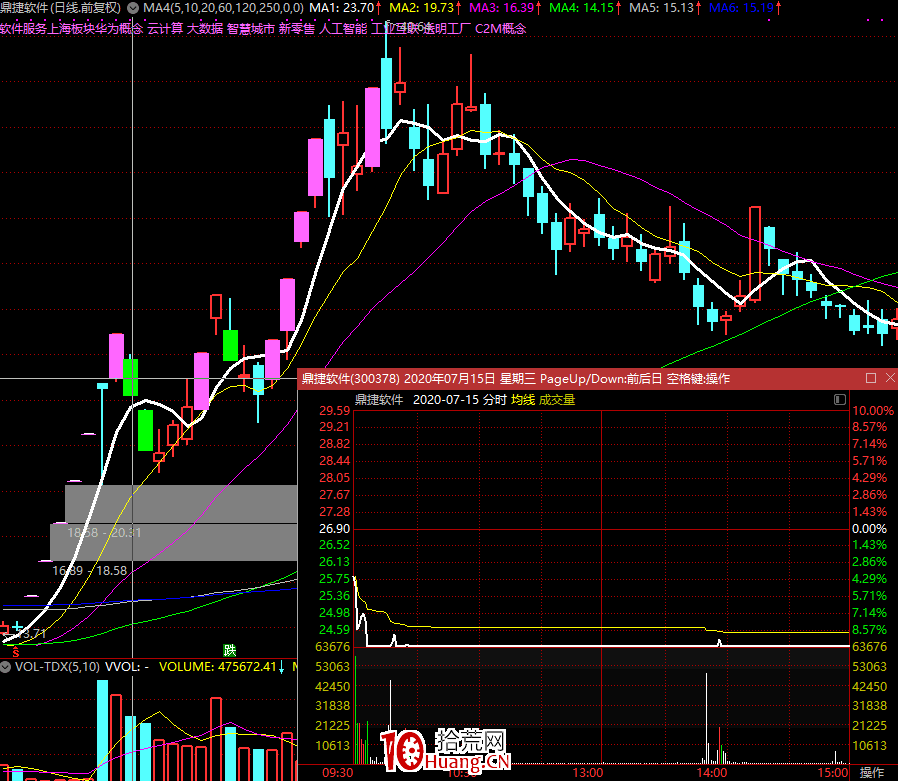898x781 pixels.
Task: Click the 13:00 time label in popup
Action: (588, 773)
